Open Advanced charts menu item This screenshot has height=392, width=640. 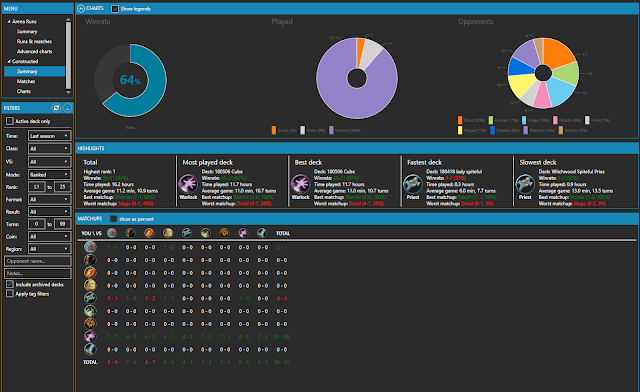(34, 51)
